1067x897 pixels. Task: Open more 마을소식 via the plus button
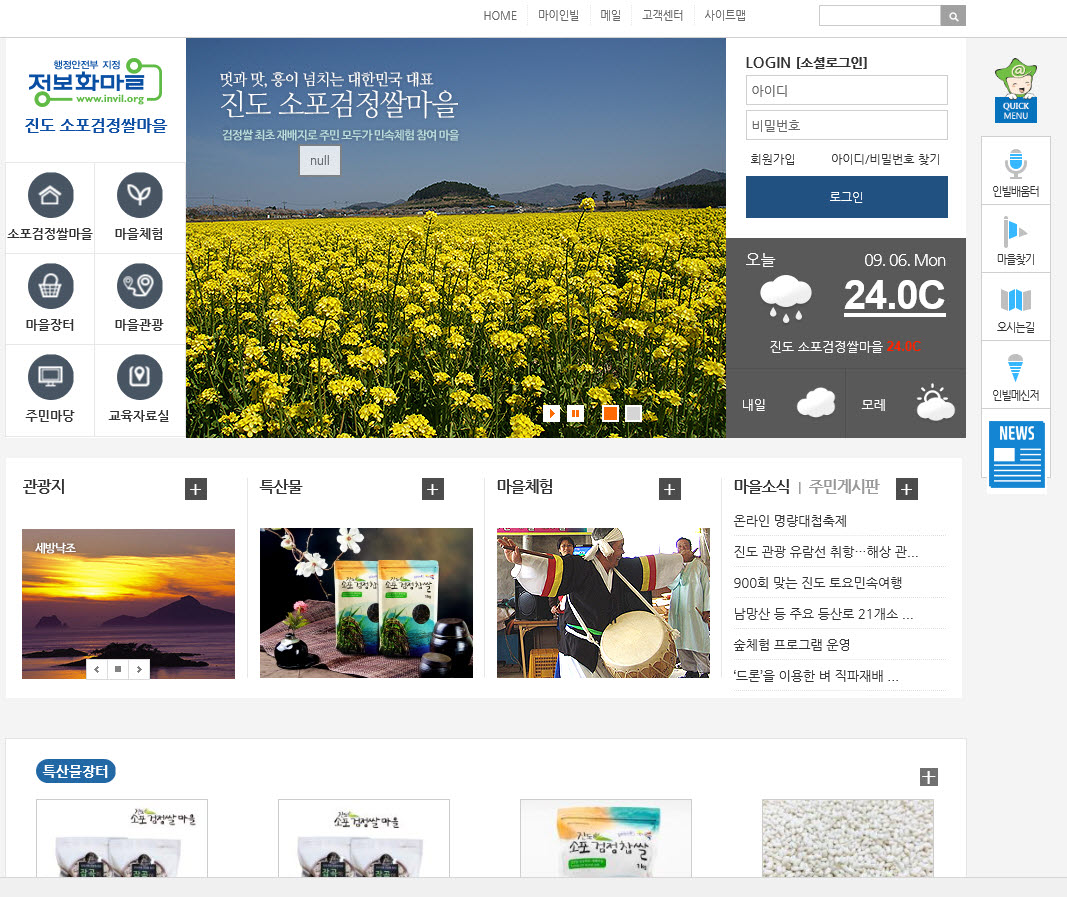pyautogui.click(x=906, y=489)
